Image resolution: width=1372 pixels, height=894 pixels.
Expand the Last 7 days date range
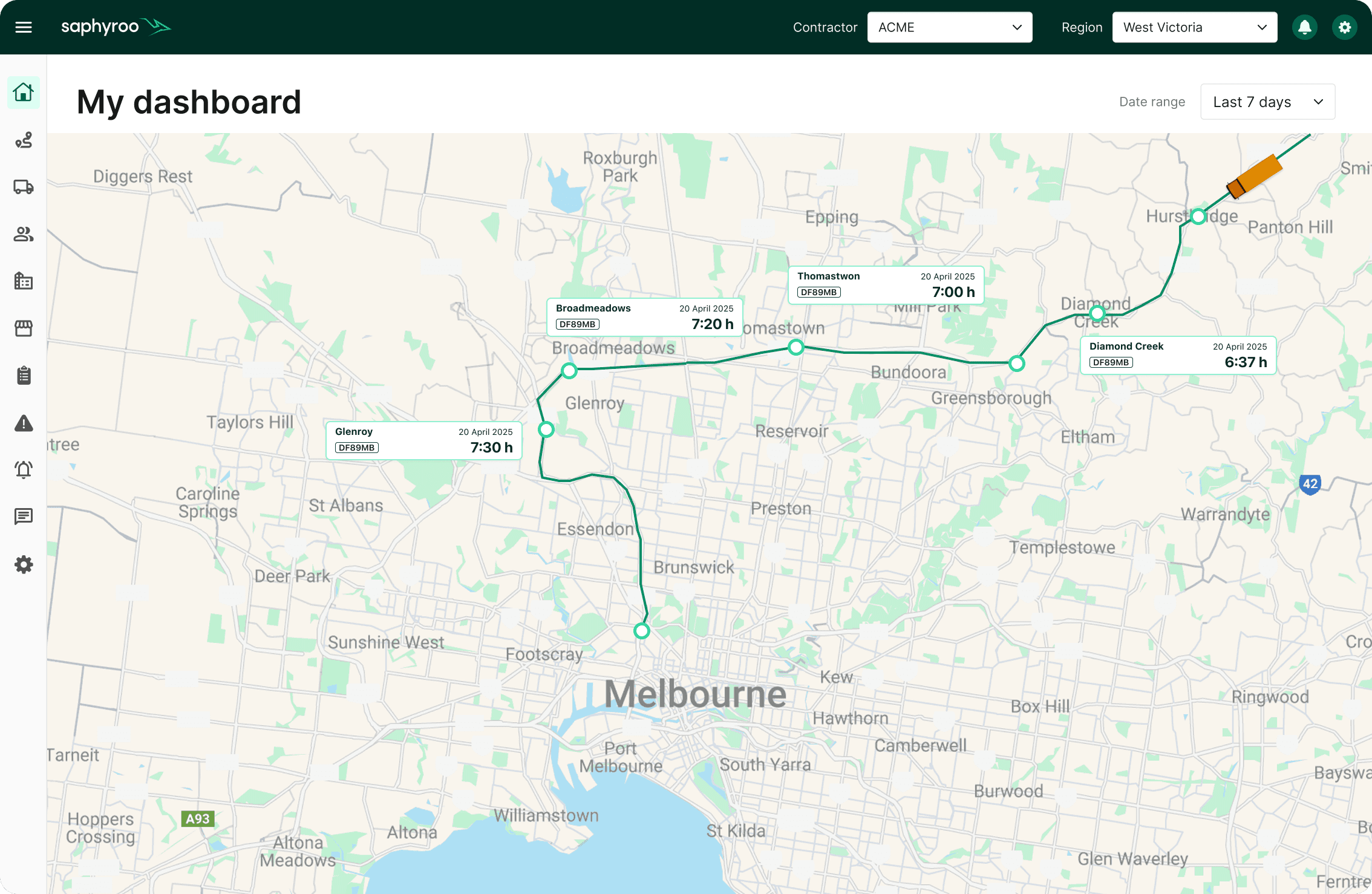coord(1267,102)
